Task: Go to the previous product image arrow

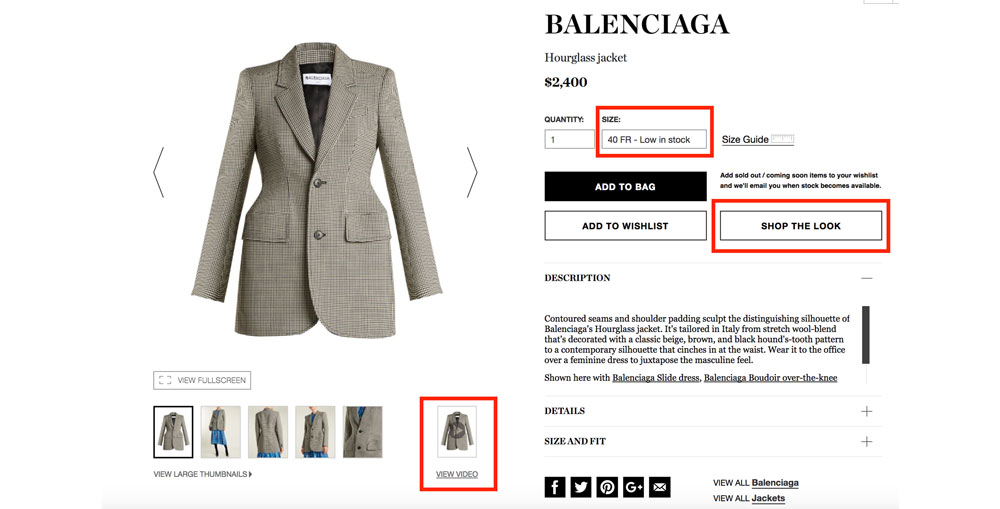Action: click(x=159, y=172)
